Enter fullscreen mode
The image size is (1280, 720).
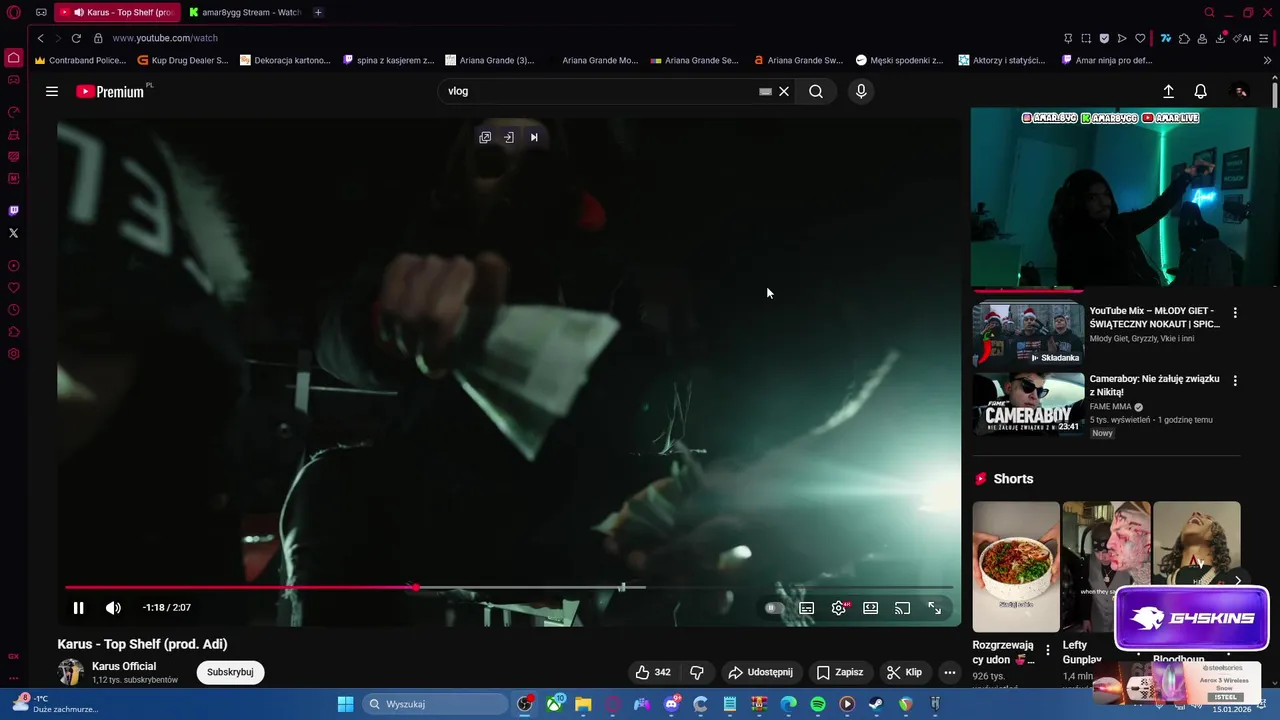coord(934,608)
